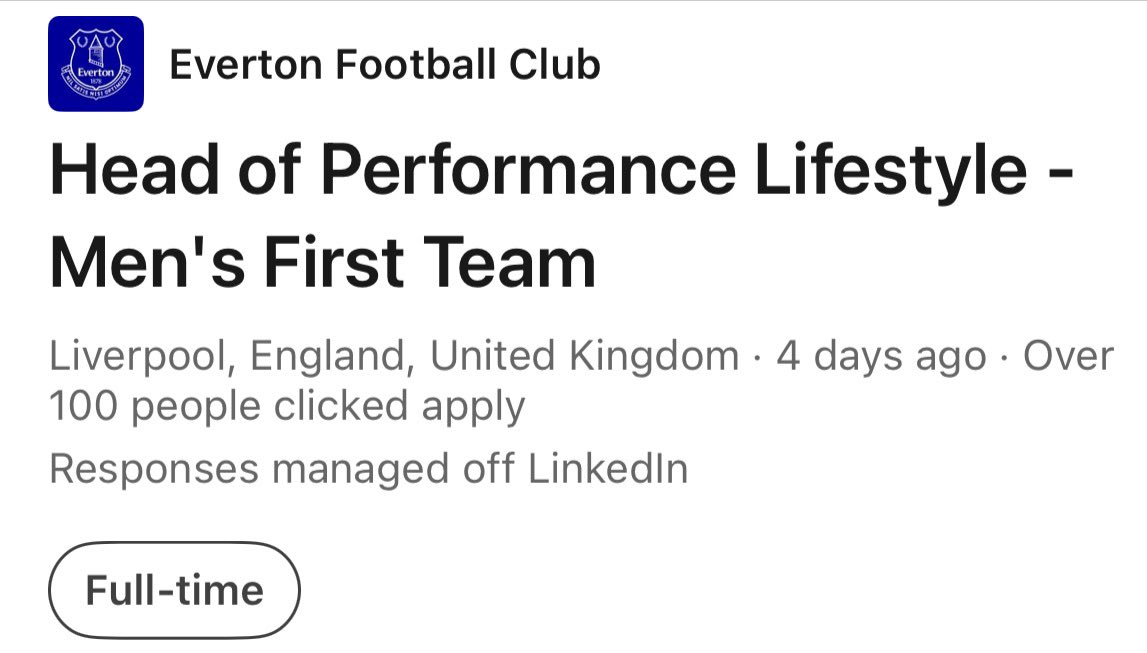Click the Men's First Team title line
The width and height of the screenshot is (1147, 653).
point(323,263)
